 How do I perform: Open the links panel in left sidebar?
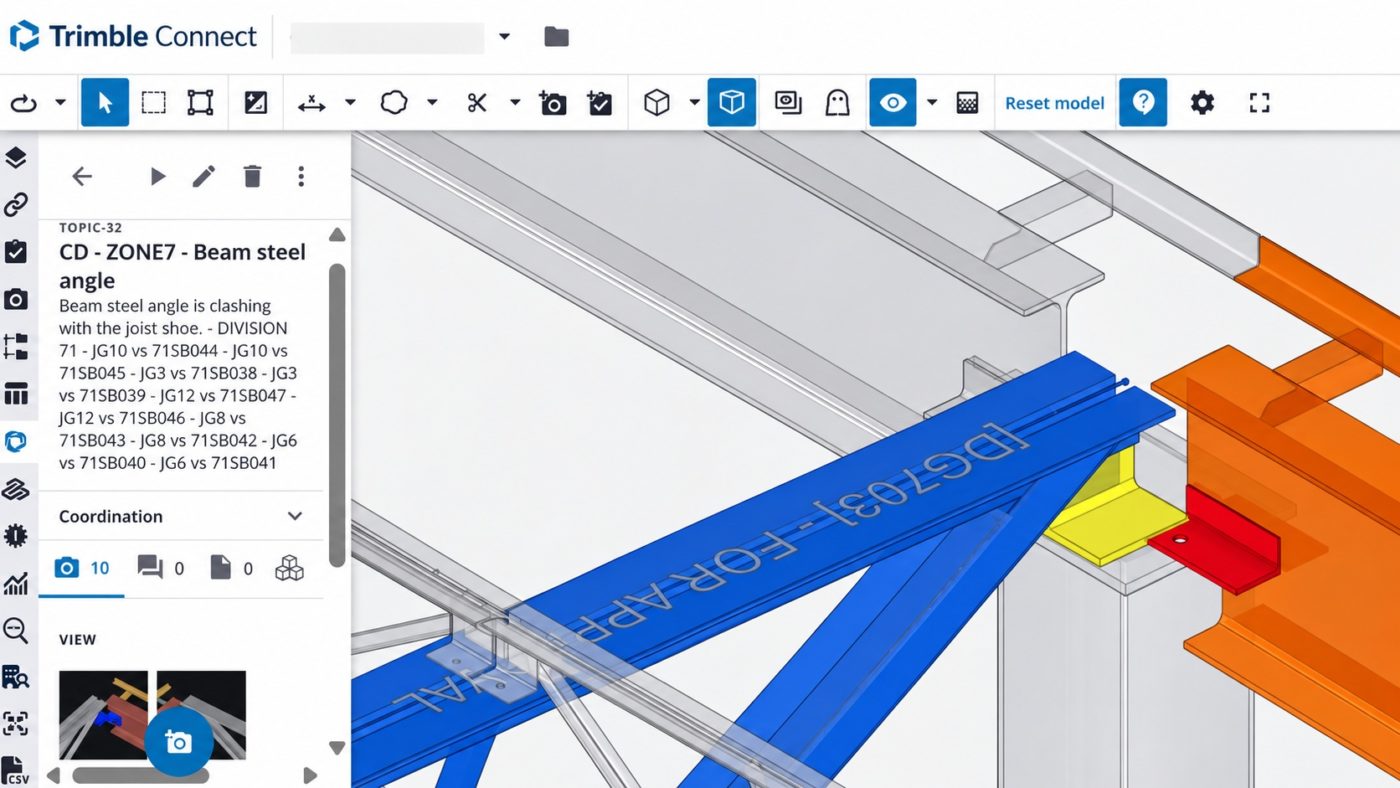click(x=15, y=205)
